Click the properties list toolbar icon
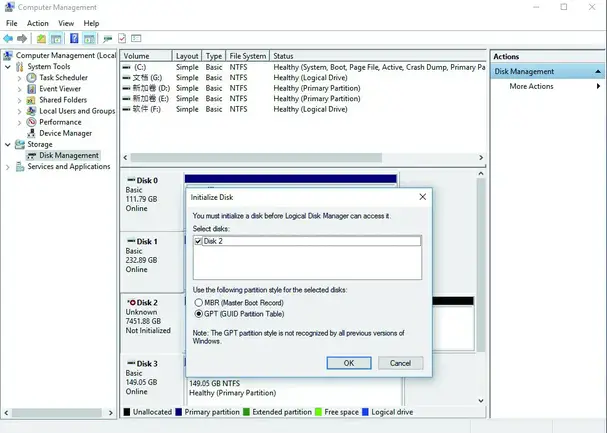The width and height of the screenshot is (607, 433). tap(136, 38)
